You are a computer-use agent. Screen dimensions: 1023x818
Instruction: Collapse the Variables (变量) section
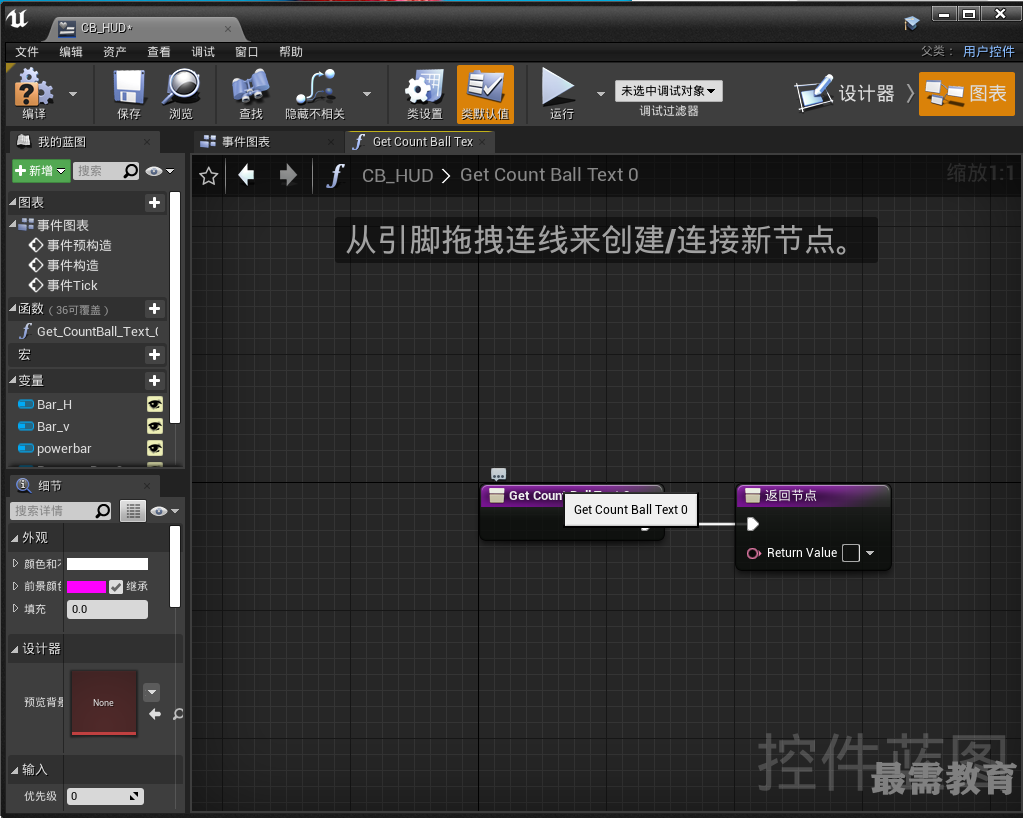[13, 380]
